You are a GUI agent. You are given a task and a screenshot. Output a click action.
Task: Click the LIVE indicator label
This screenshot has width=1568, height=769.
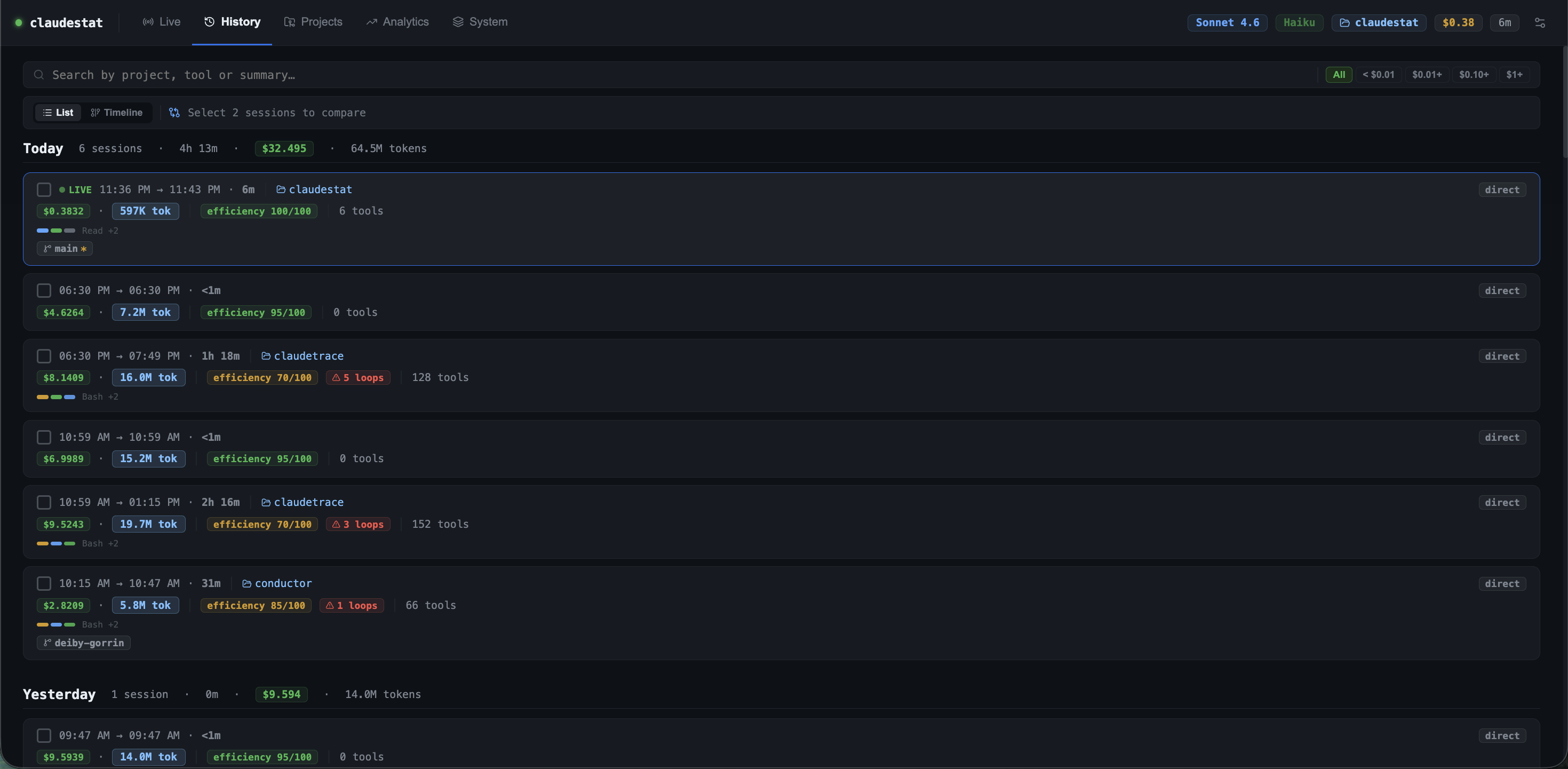(75, 190)
